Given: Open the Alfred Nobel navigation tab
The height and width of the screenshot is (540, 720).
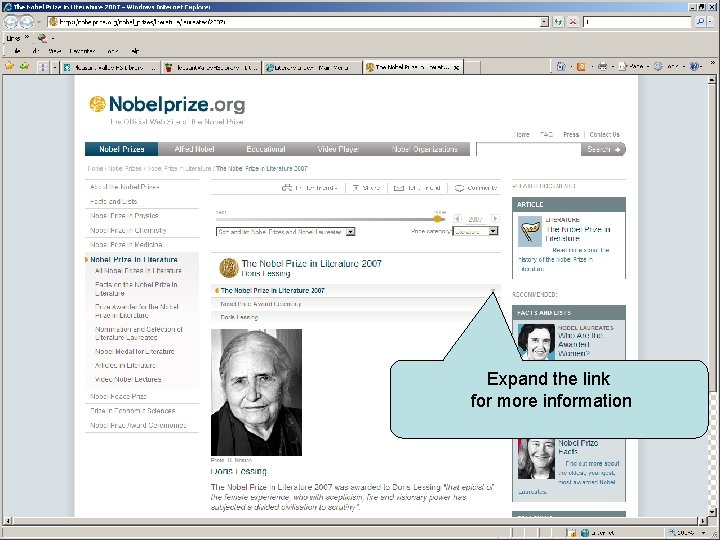Looking at the screenshot, I should pyautogui.click(x=194, y=149).
